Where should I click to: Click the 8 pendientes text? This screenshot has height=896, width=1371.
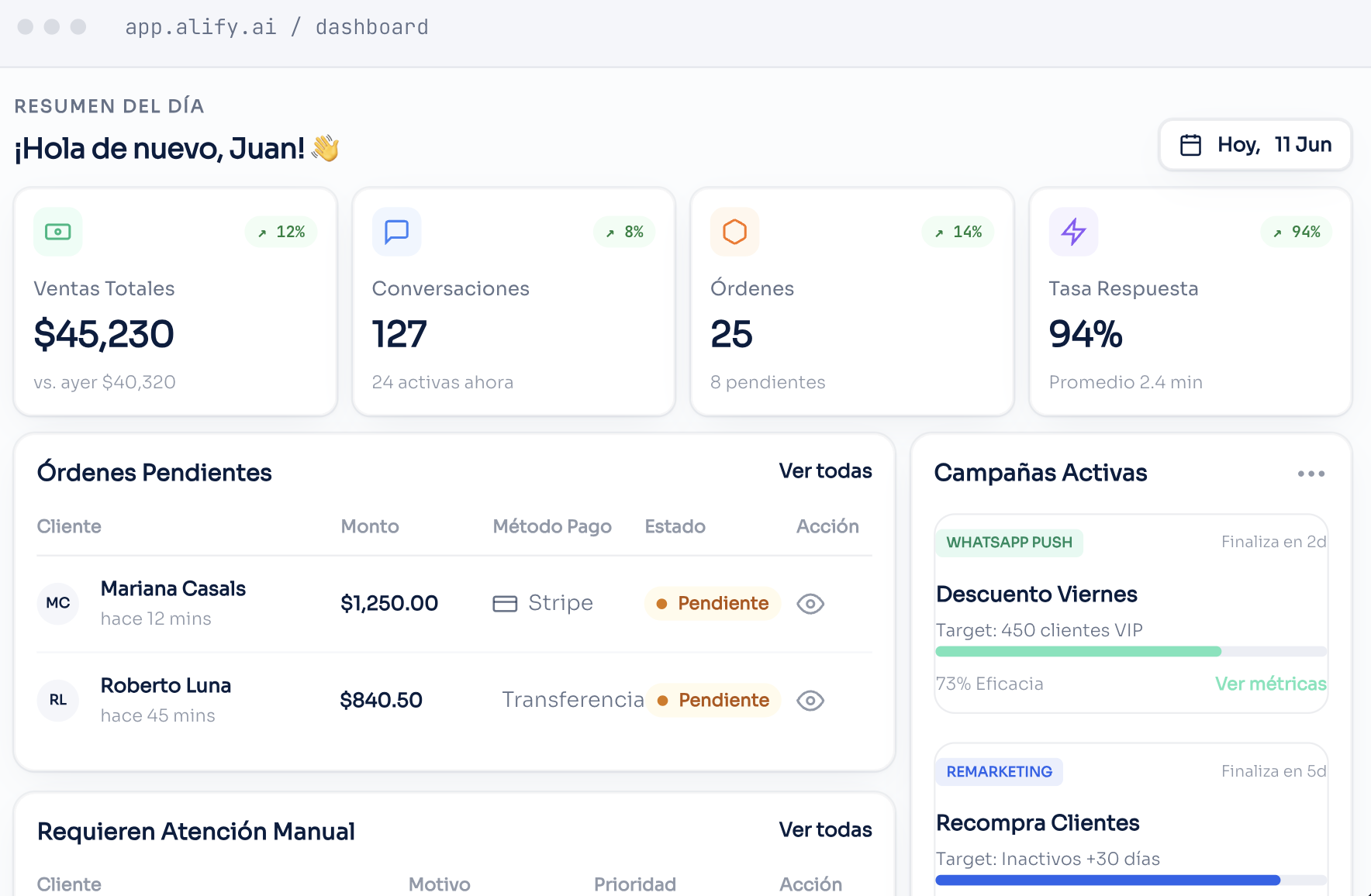pos(768,382)
